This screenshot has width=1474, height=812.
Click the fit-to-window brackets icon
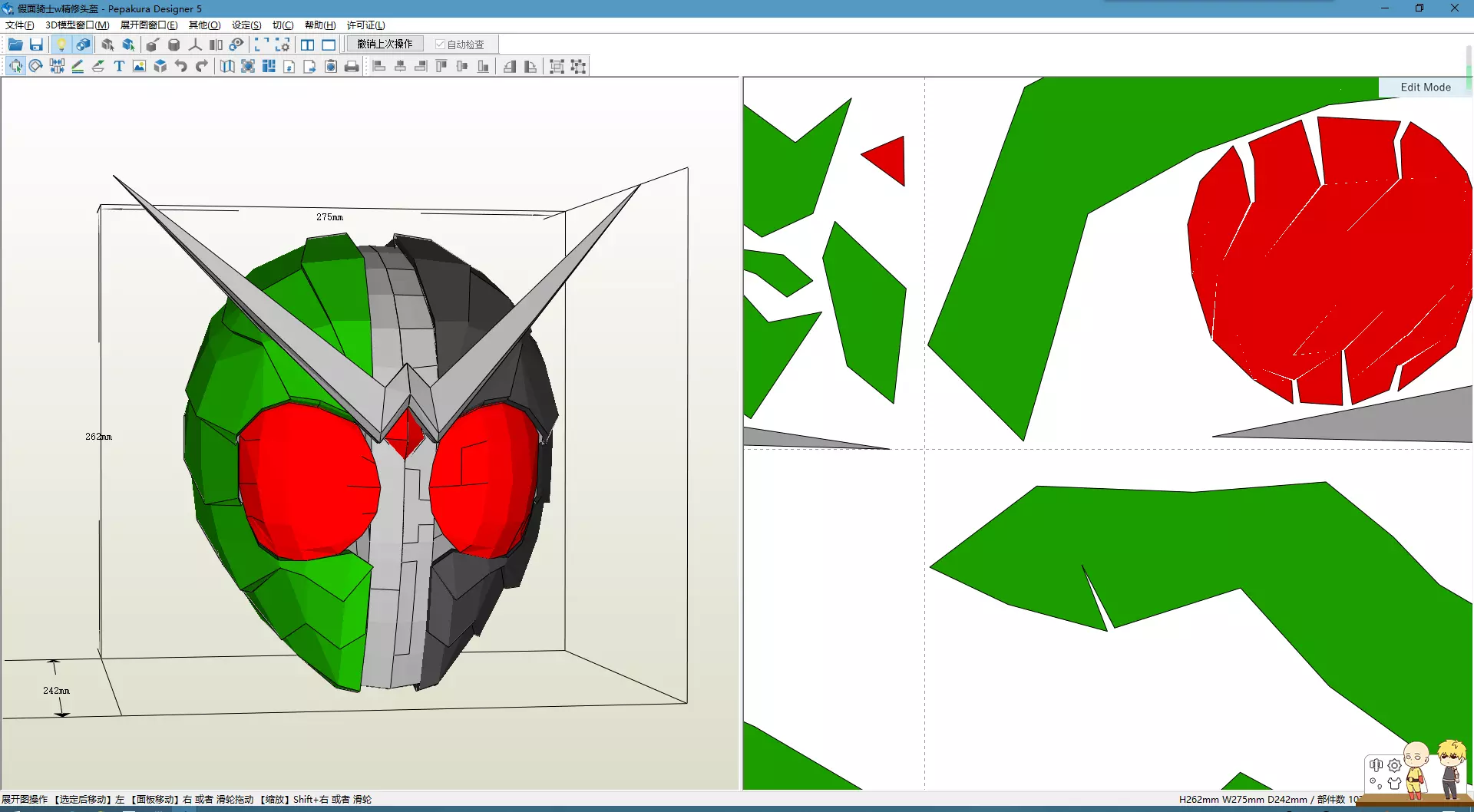pyautogui.click(x=262, y=45)
